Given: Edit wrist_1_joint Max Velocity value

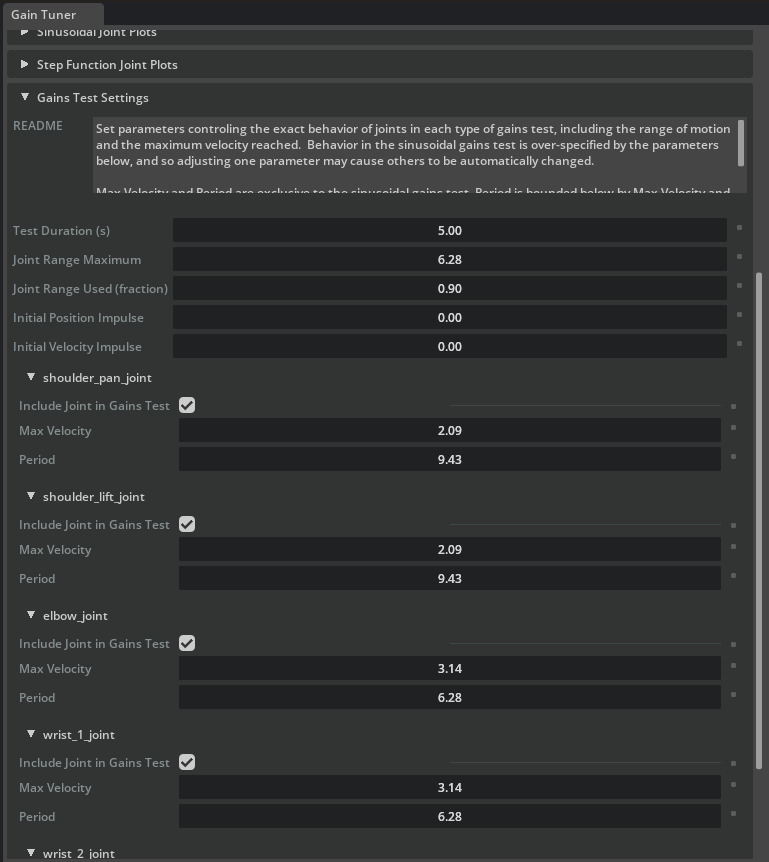Looking at the screenshot, I should (450, 788).
